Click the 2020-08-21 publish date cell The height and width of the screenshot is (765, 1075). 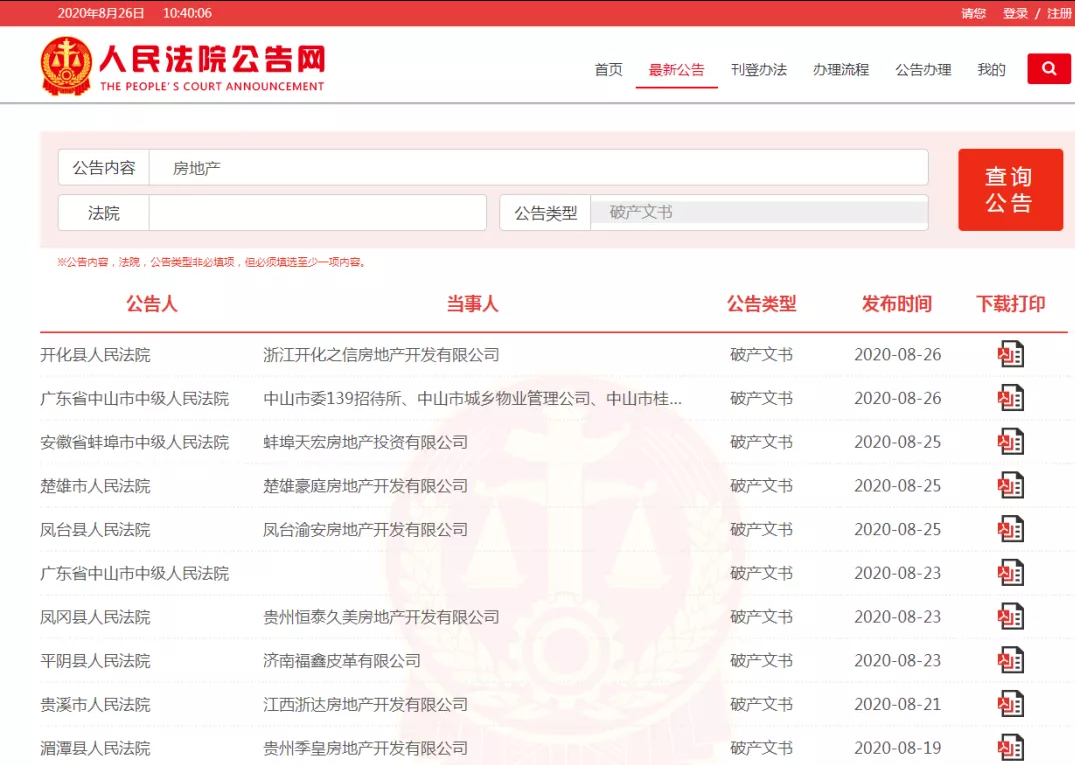[897, 705]
